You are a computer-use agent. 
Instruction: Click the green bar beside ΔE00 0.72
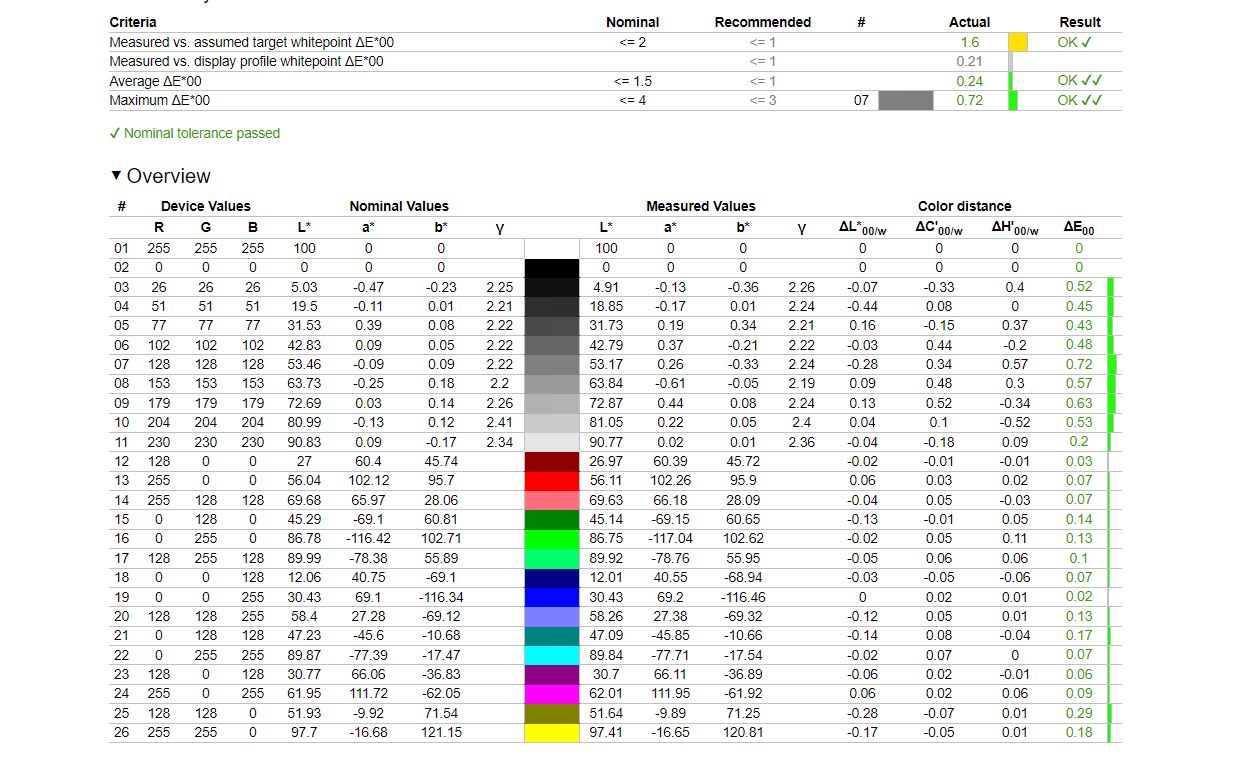click(1111, 365)
